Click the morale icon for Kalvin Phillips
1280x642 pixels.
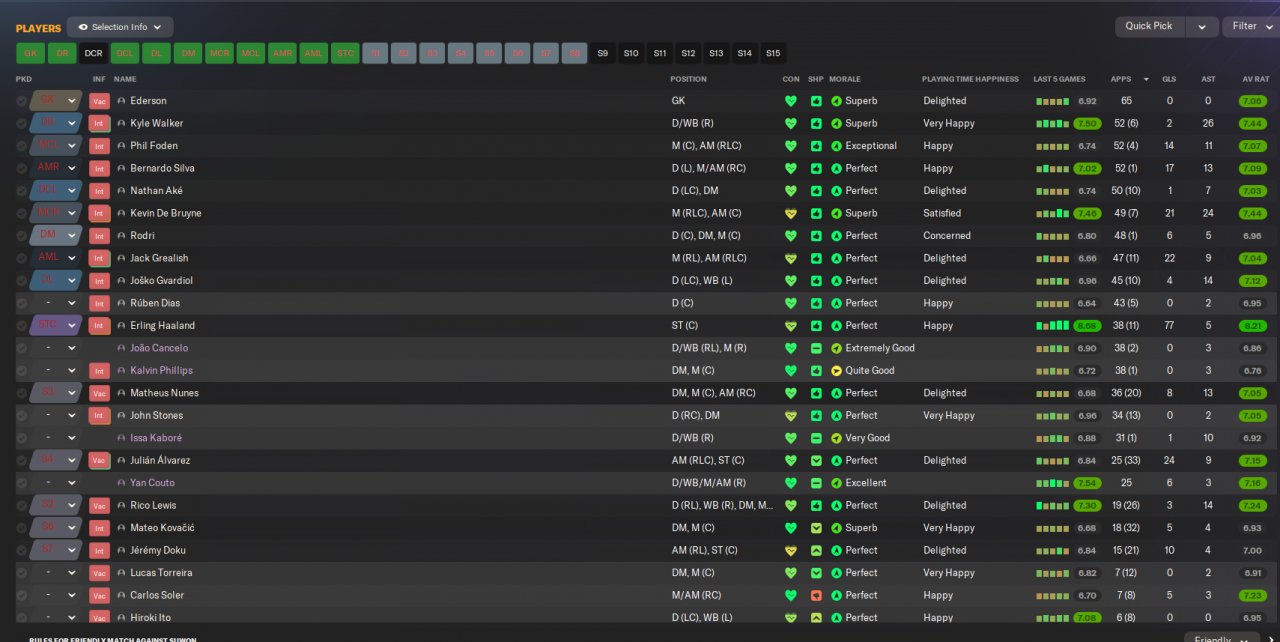click(836, 371)
